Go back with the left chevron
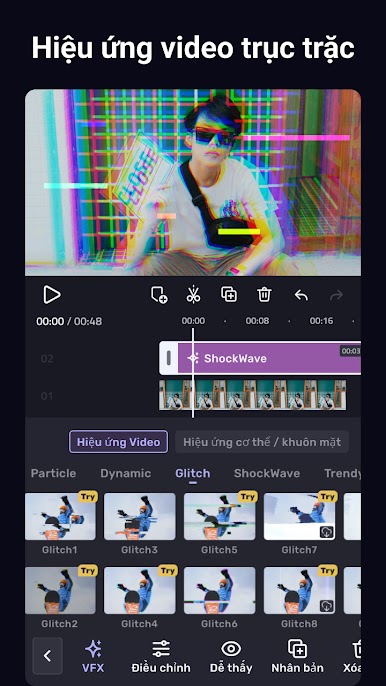Screen dimensions: 386x686 tap(47, 656)
